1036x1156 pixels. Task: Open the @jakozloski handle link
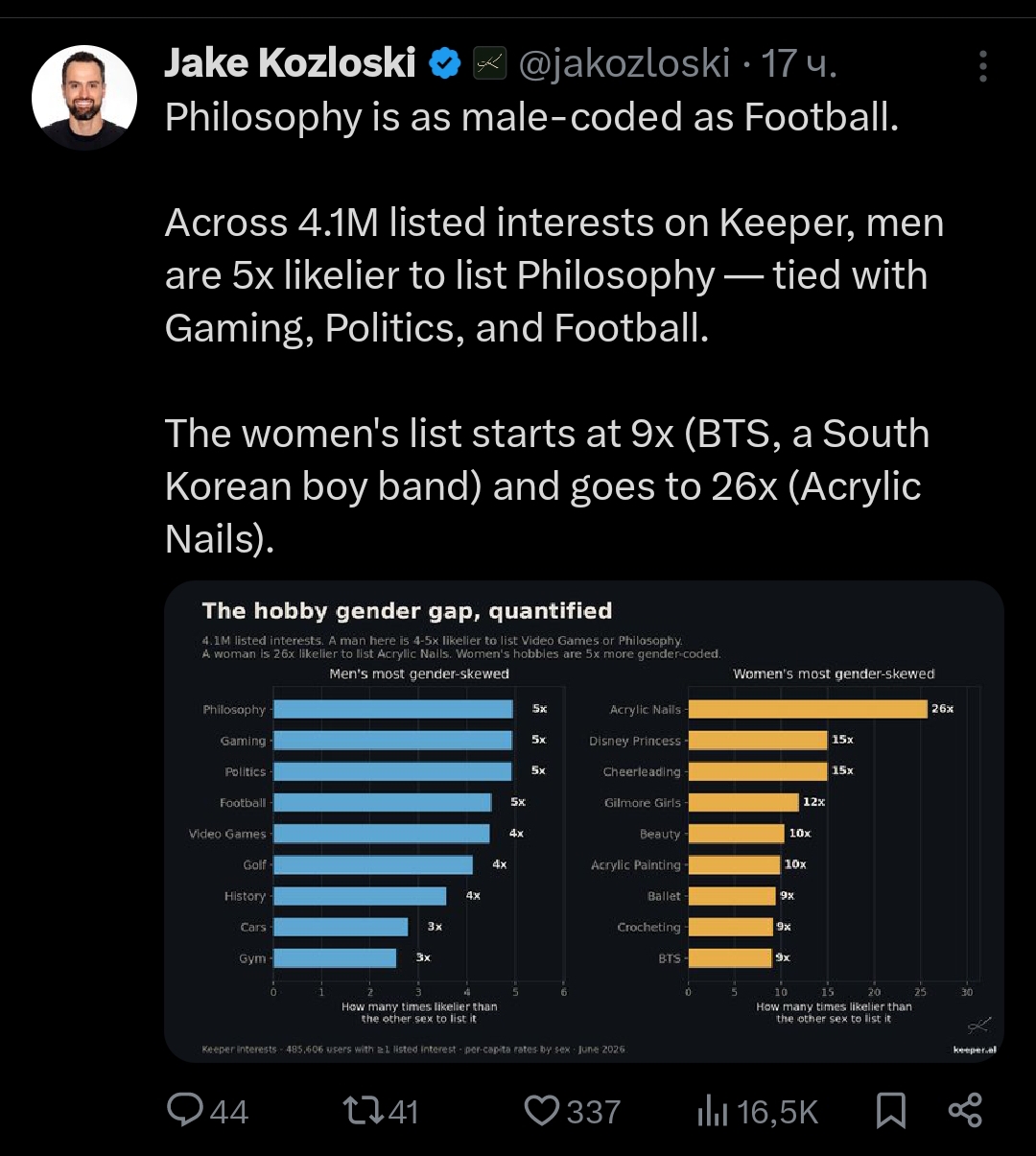[624, 64]
